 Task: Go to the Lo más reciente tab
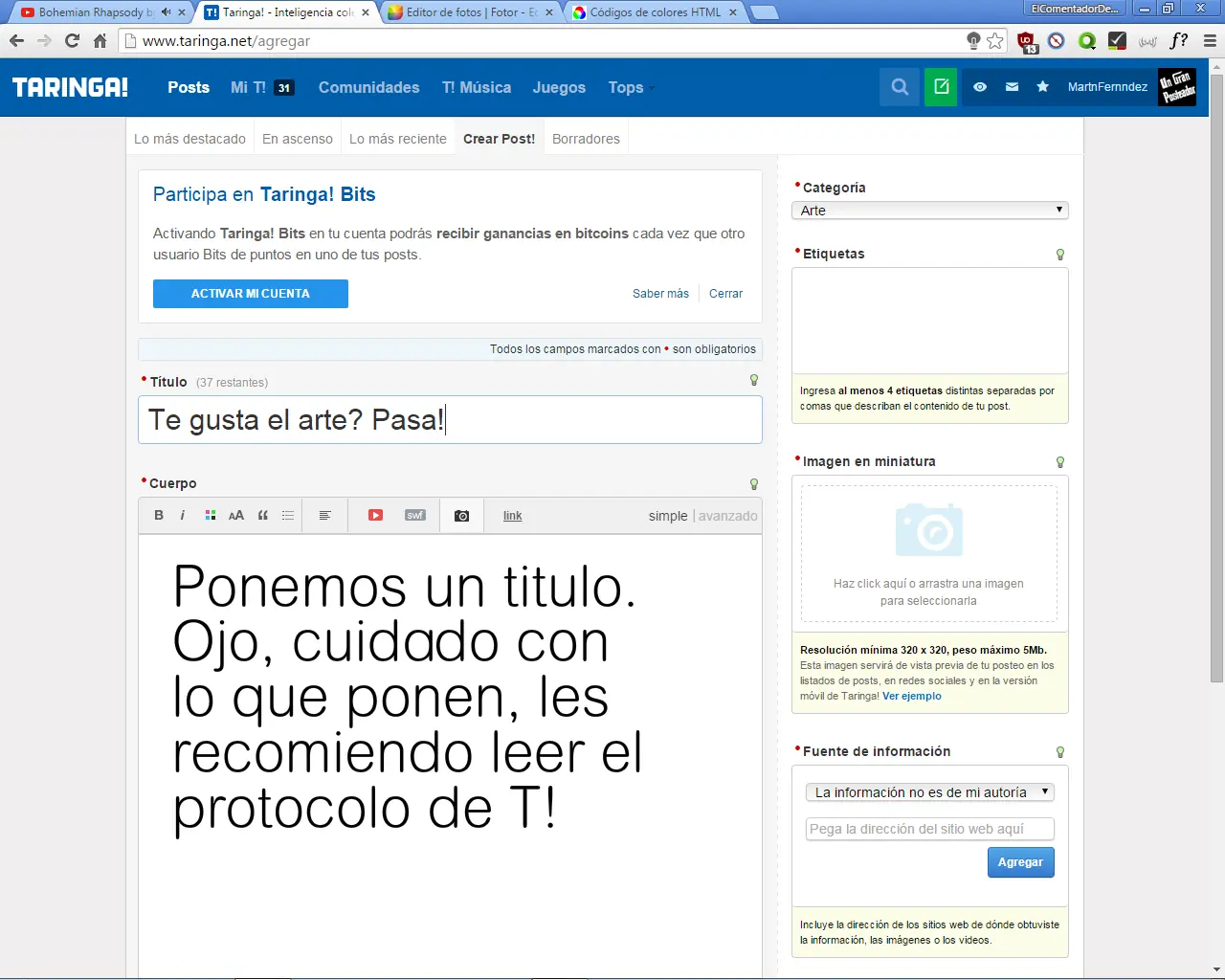tap(398, 139)
